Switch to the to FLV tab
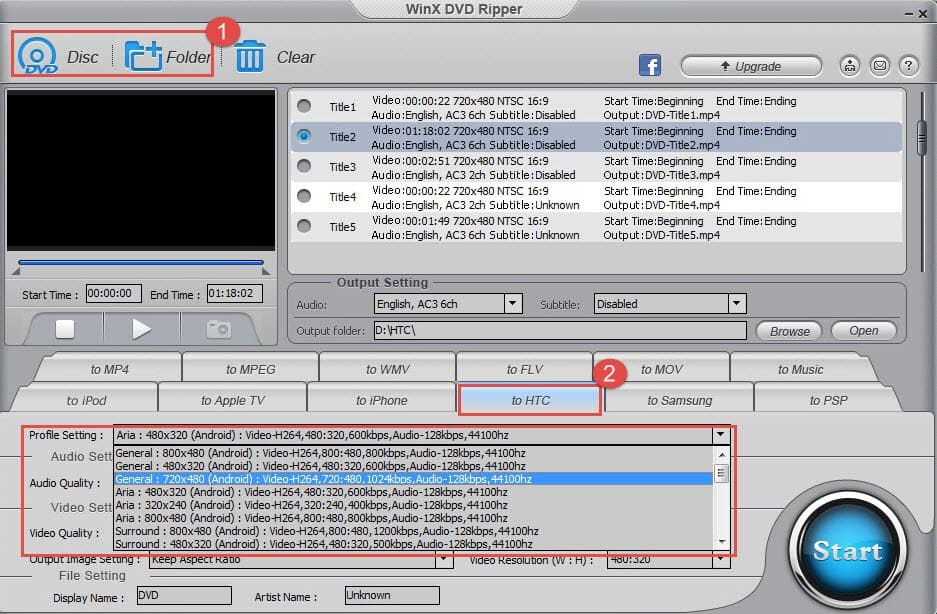Viewport: 937px width, 614px height. click(x=525, y=369)
